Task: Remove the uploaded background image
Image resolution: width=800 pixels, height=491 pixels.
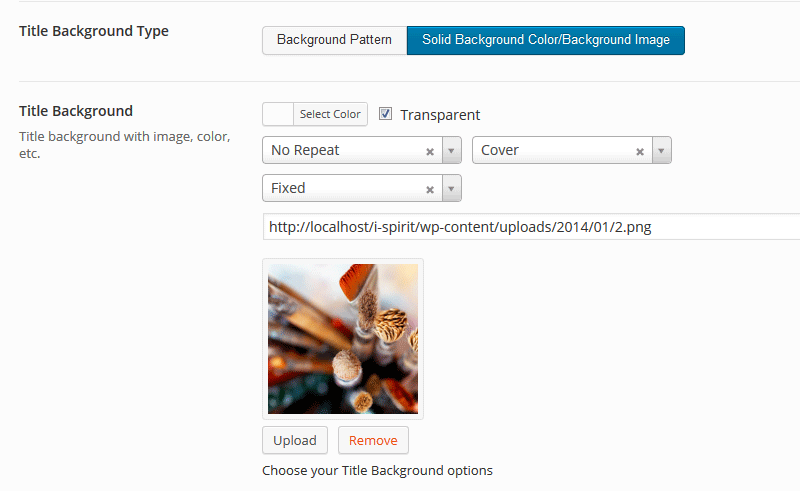Action: click(x=373, y=440)
